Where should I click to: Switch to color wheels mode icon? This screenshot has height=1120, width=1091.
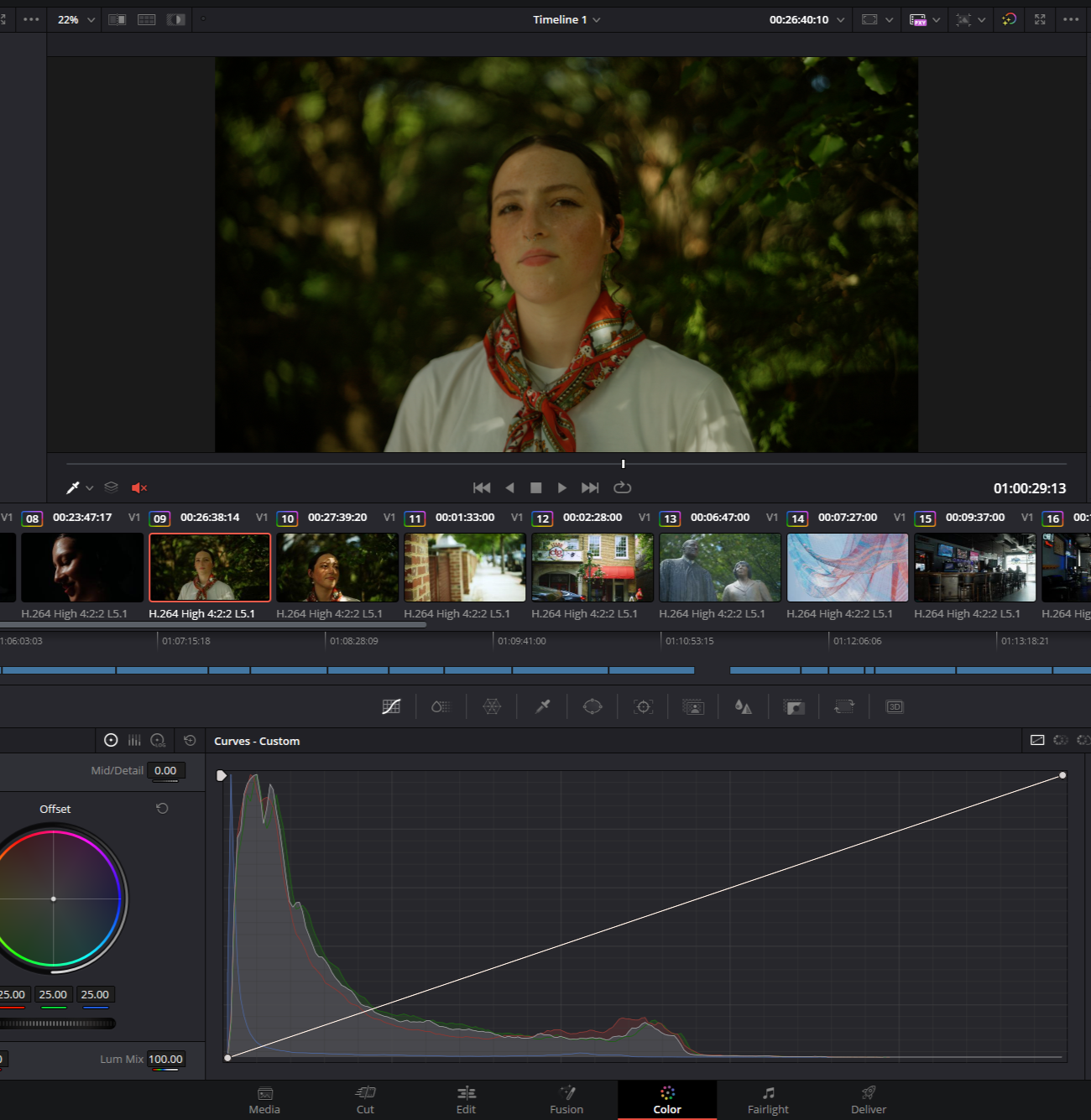point(111,740)
